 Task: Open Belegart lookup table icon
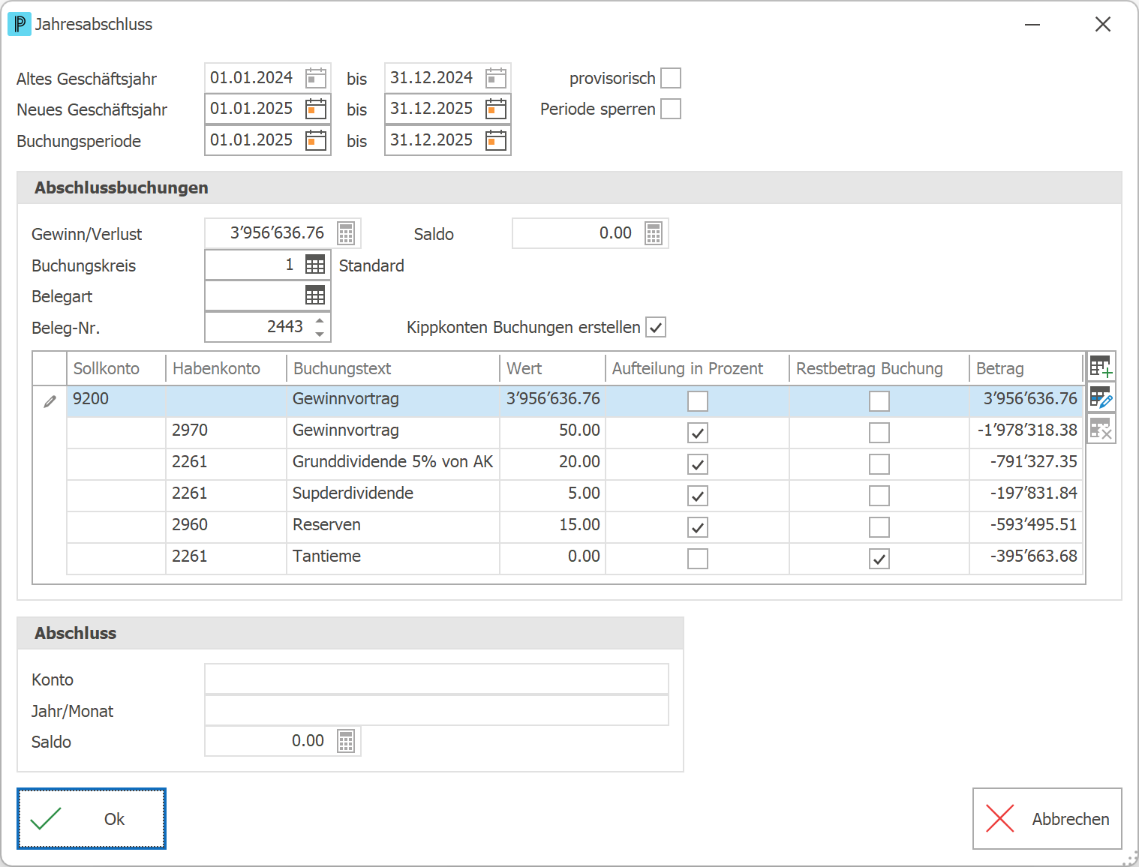tap(315, 296)
